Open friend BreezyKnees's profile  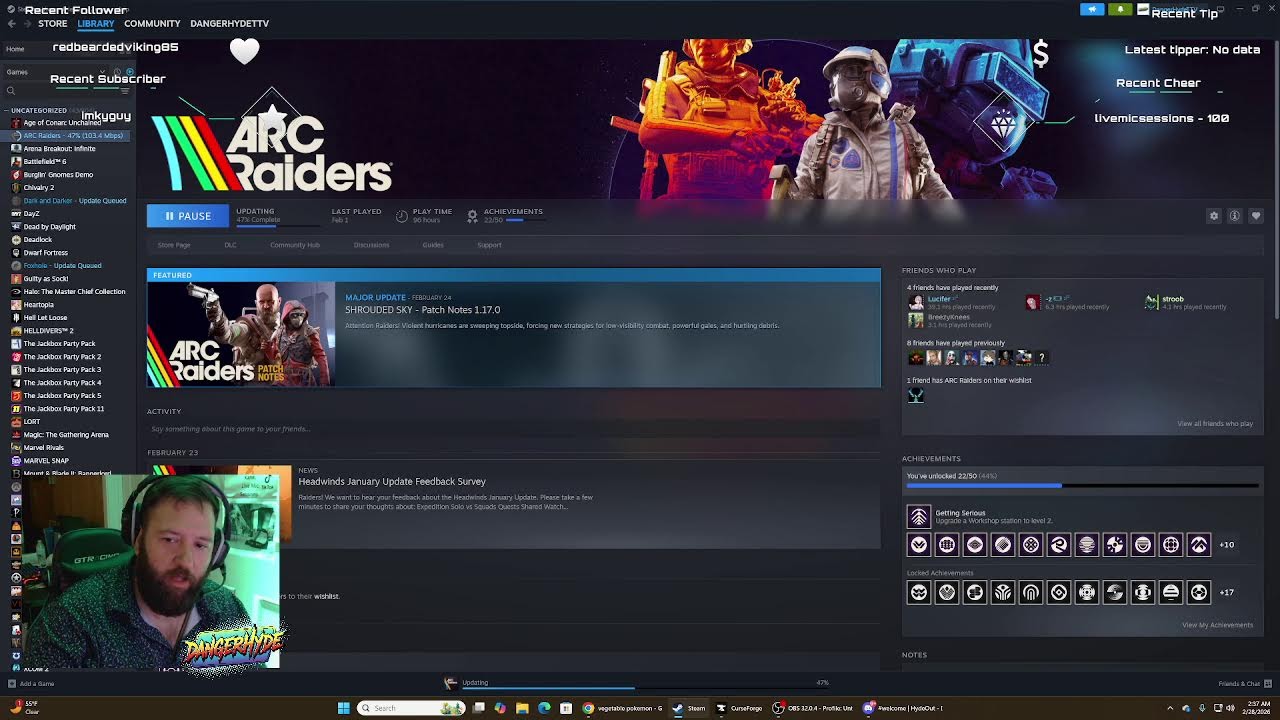pyautogui.click(x=948, y=317)
